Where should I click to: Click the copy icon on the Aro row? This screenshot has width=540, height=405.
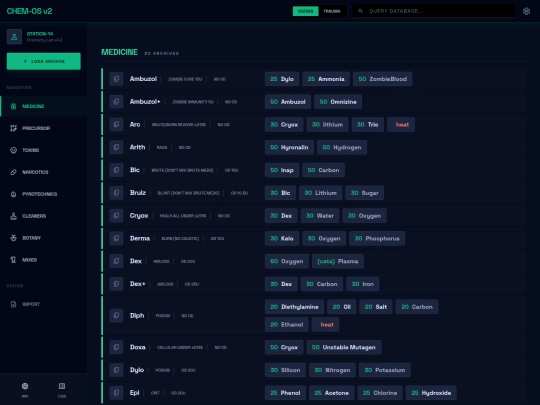(x=116, y=124)
